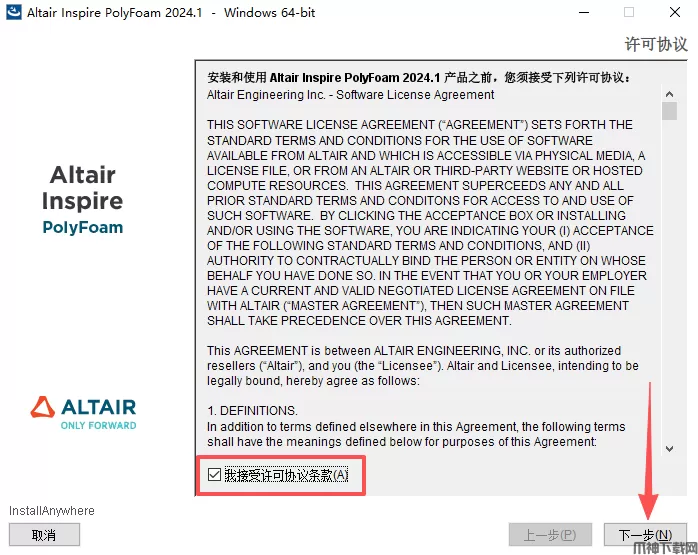The width and height of the screenshot is (698, 555).
Task: Click the InstallAnywhere label
Action: tap(52, 510)
